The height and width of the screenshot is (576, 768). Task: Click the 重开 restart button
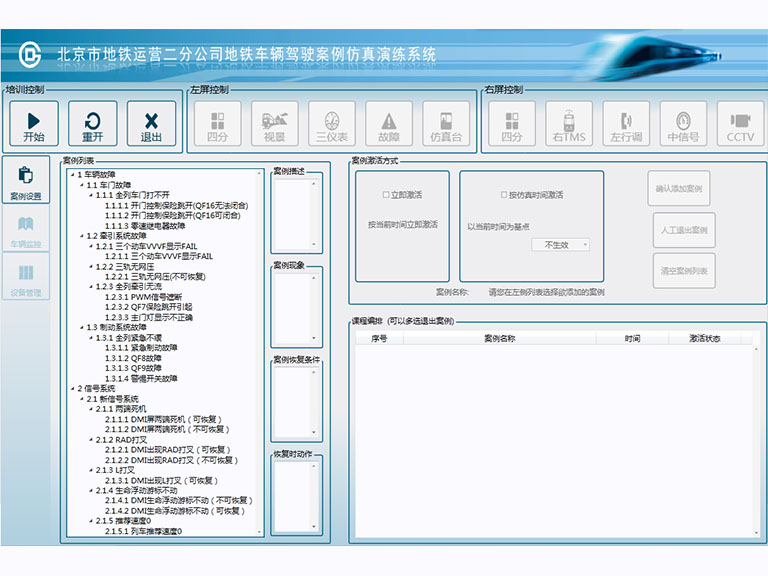pyautogui.click(x=93, y=123)
